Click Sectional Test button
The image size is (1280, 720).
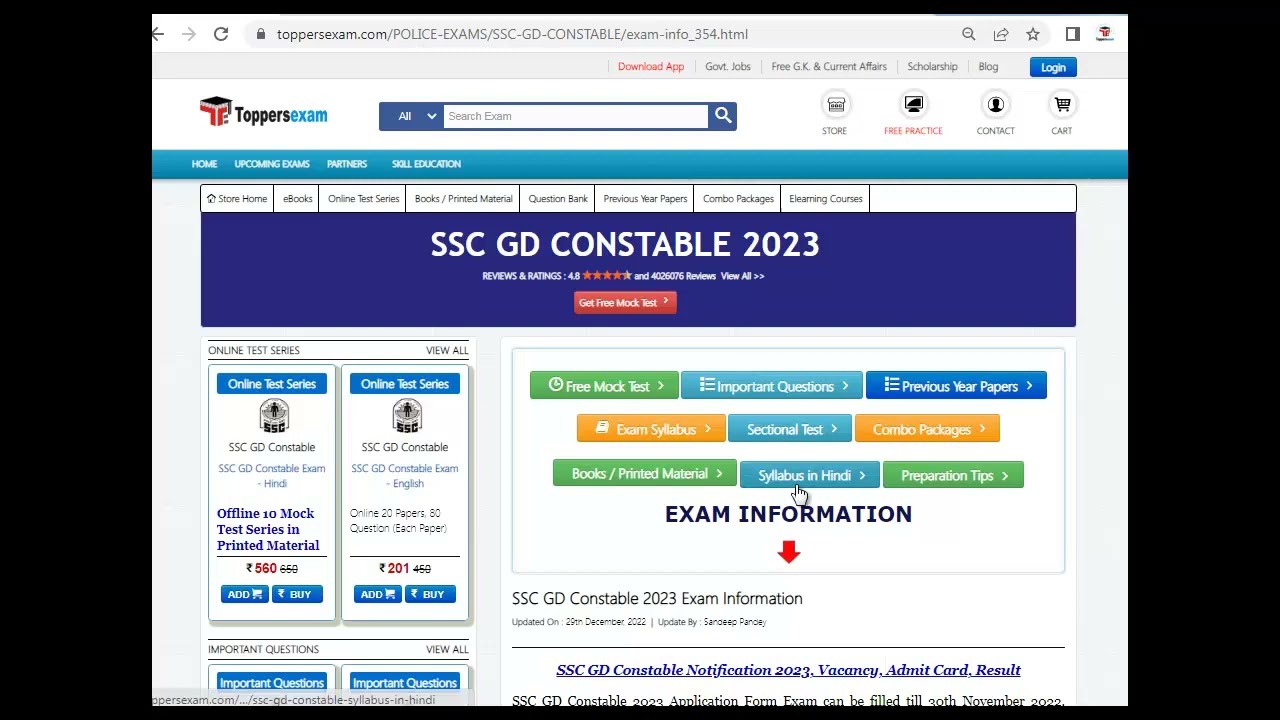[x=790, y=429]
